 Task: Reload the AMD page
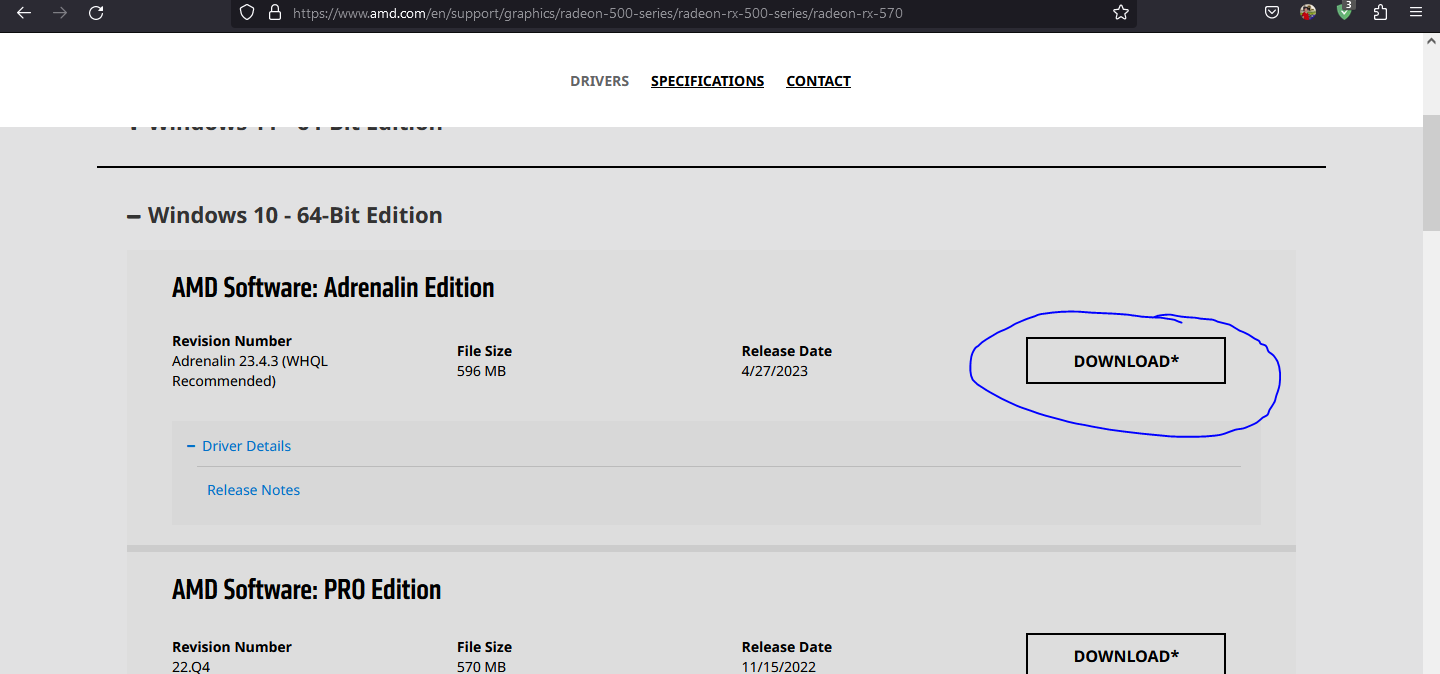96,13
